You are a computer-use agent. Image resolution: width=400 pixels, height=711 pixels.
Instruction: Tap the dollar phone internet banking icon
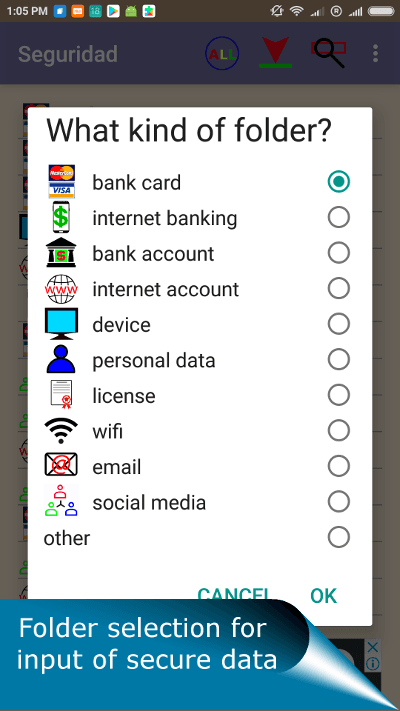[61, 217]
